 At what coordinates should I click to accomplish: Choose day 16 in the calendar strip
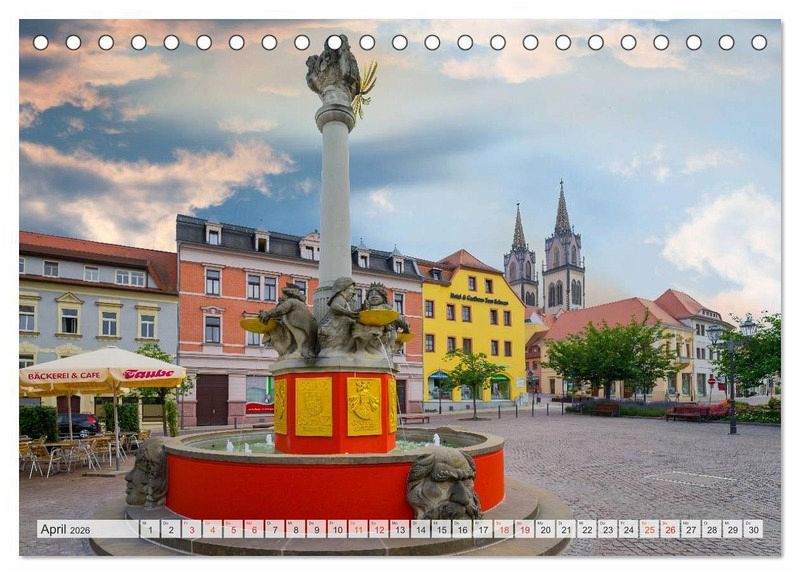point(462,529)
